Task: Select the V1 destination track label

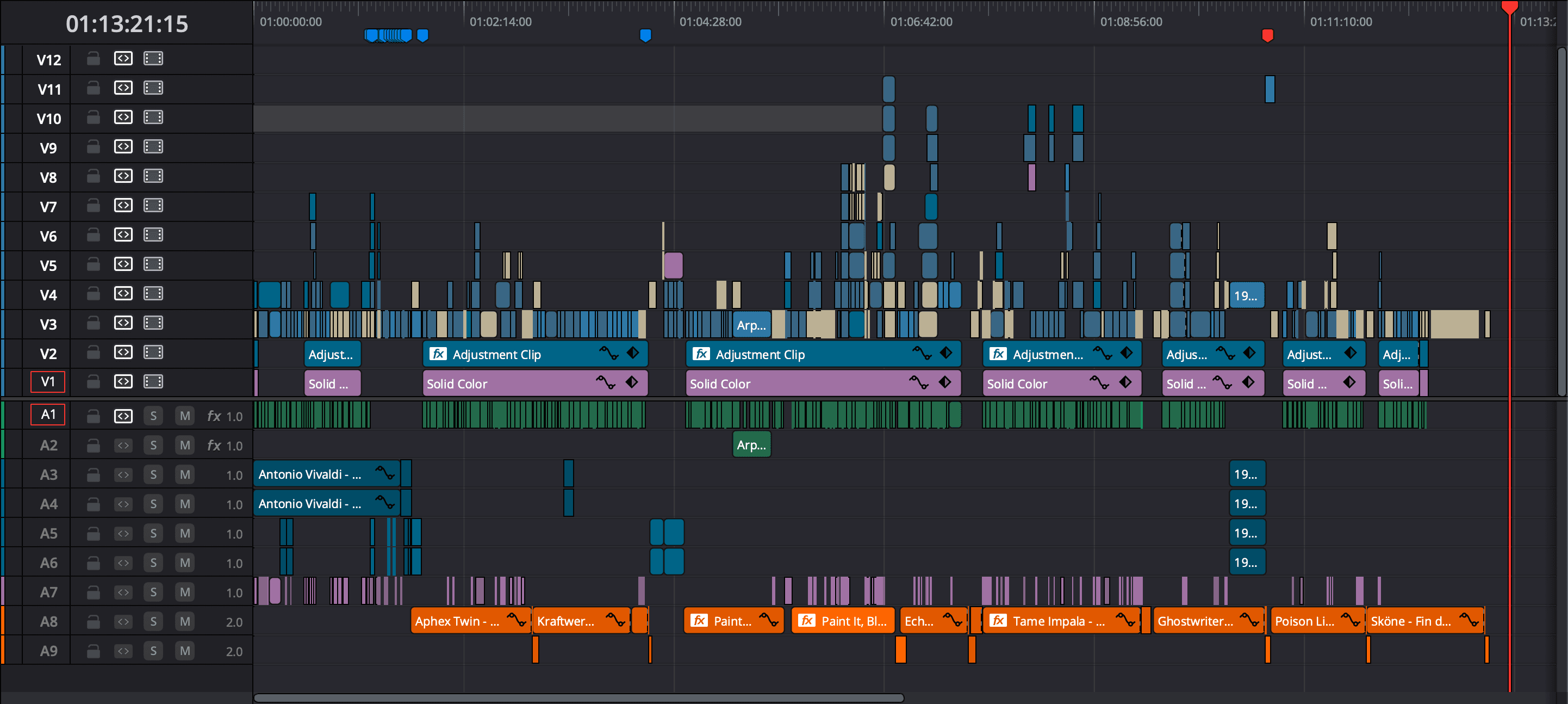Action: click(x=47, y=381)
